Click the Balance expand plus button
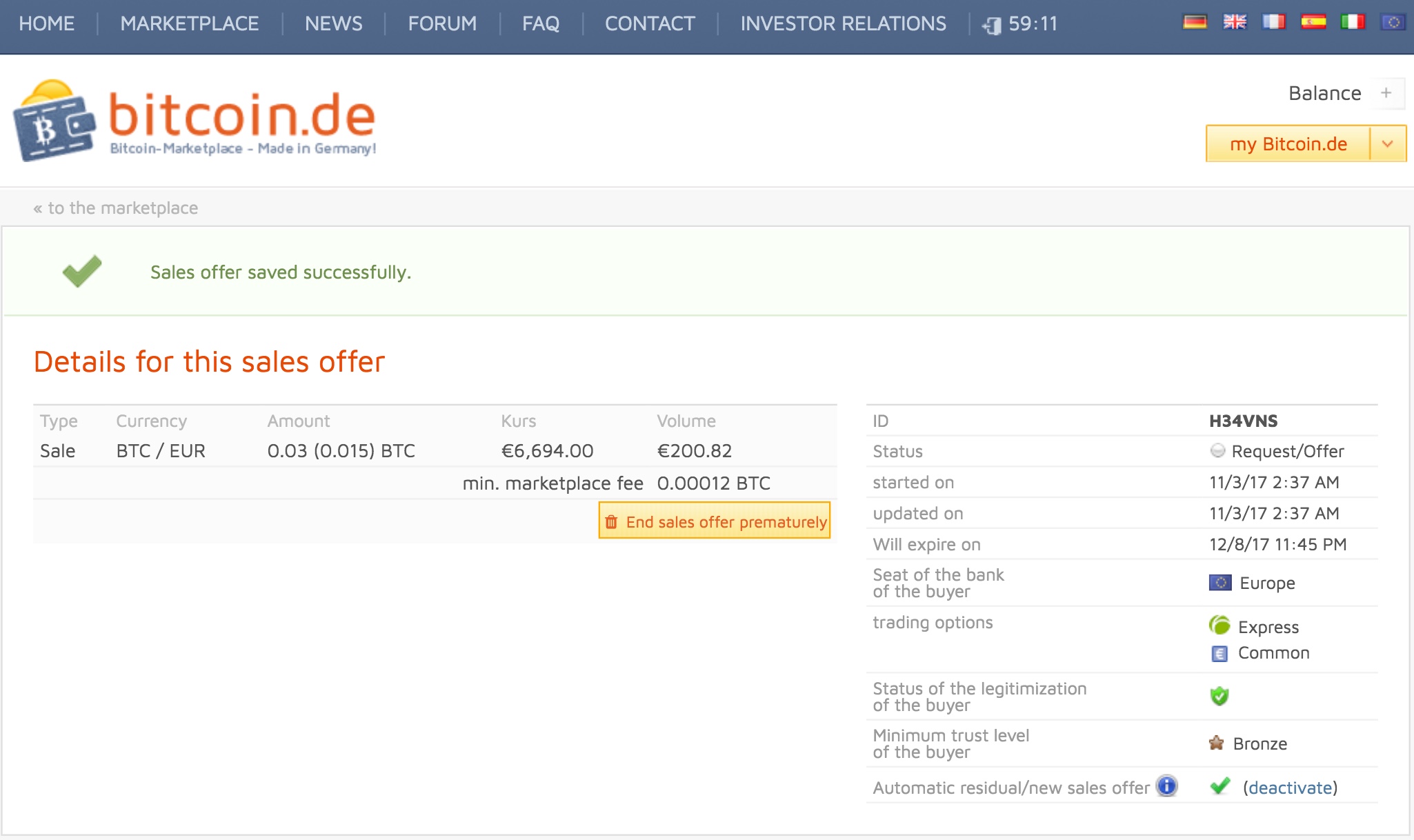Viewport: 1414px width, 840px height. [x=1390, y=93]
